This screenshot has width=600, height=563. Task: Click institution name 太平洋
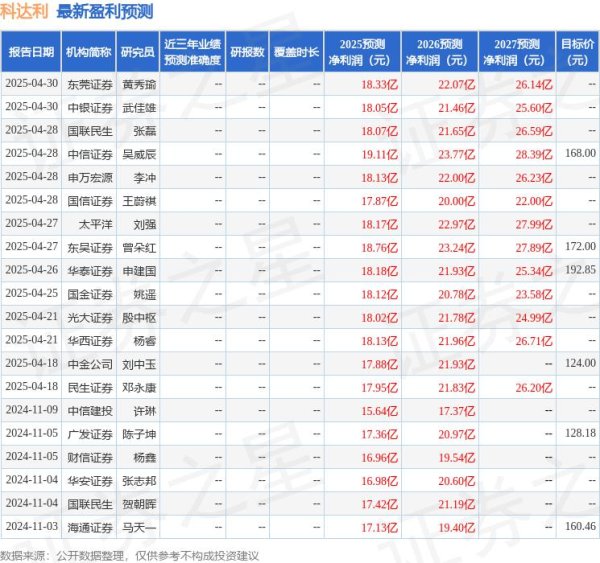(96, 224)
